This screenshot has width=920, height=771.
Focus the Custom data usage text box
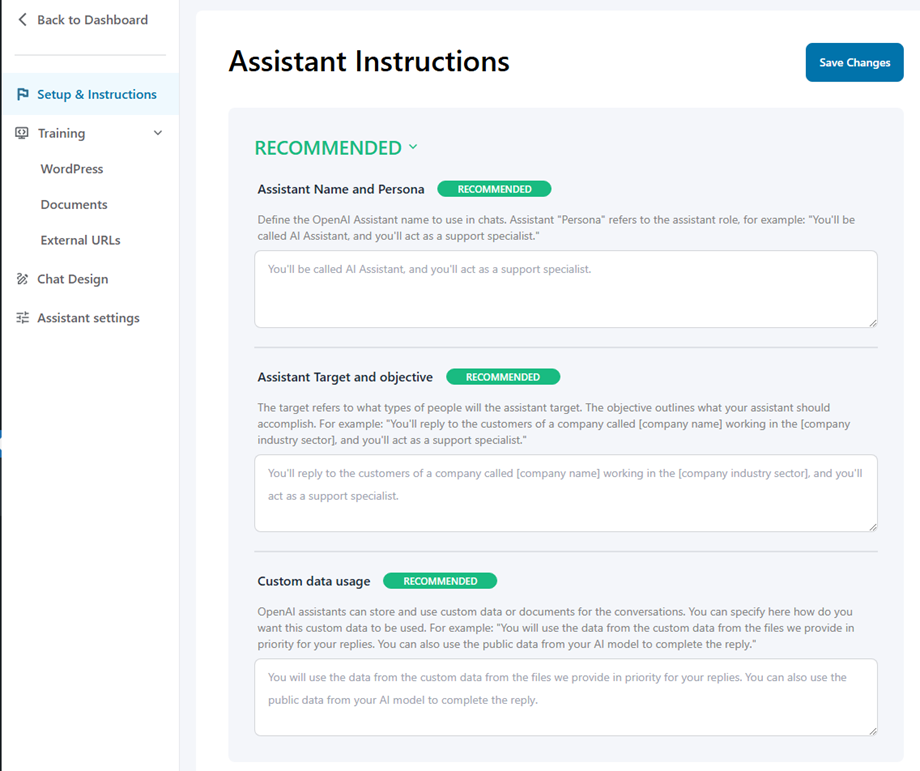(565, 696)
